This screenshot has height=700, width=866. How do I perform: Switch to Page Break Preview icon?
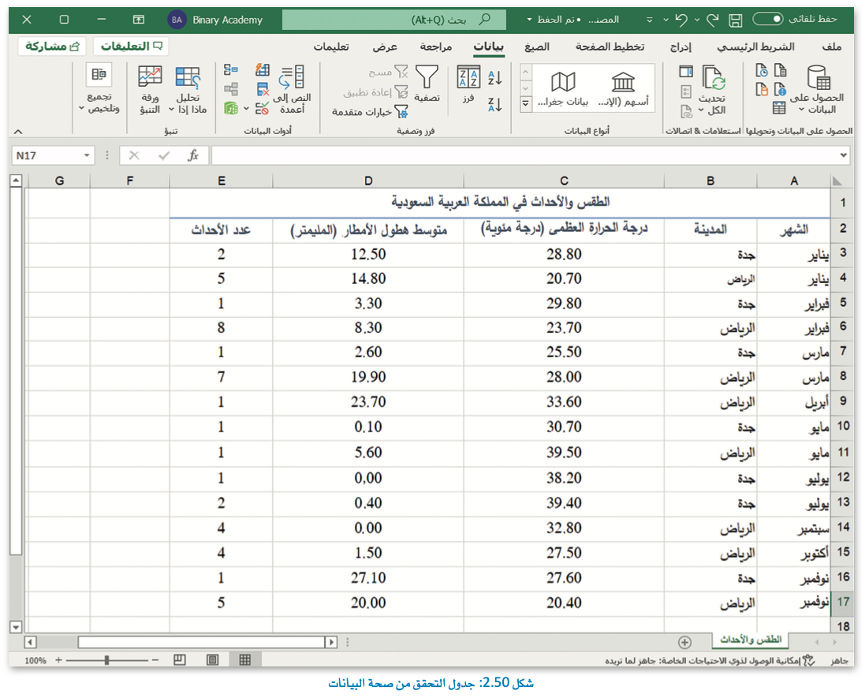pyautogui.click(x=179, y=660)
